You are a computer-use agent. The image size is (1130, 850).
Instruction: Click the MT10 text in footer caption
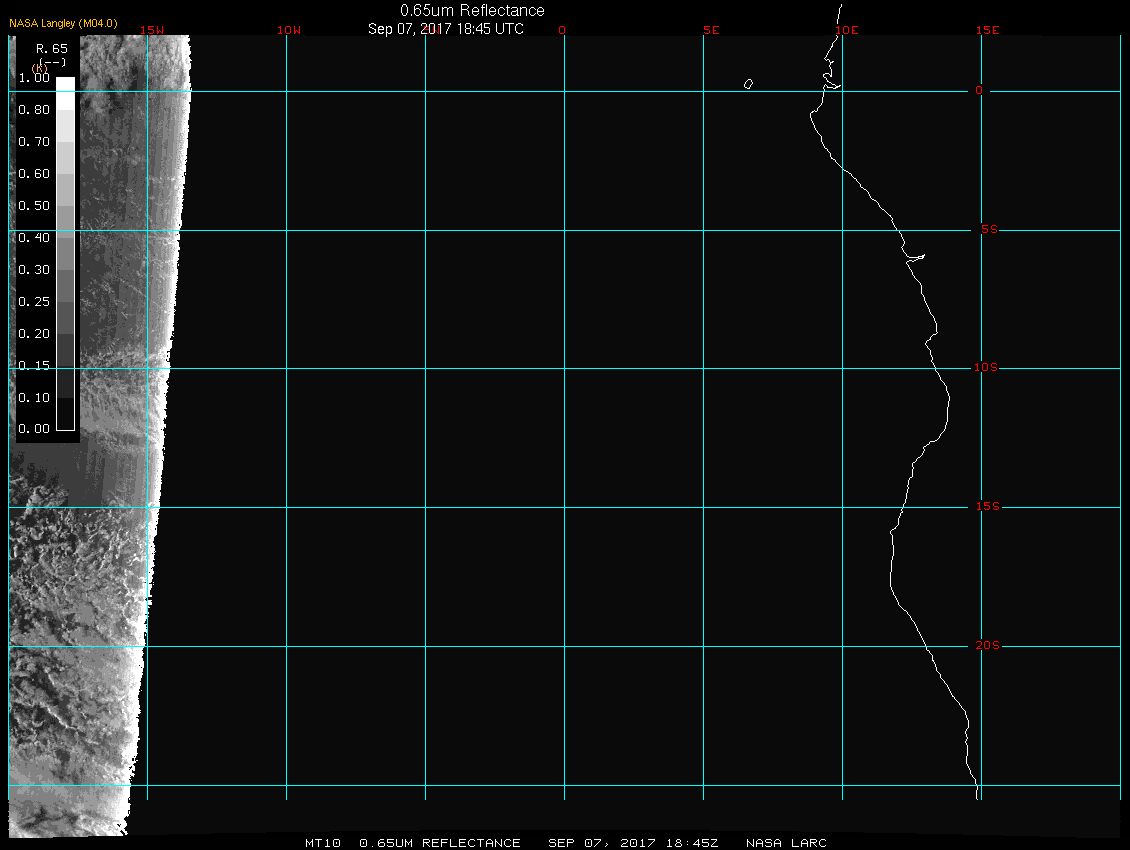click(x=323, y=843)
